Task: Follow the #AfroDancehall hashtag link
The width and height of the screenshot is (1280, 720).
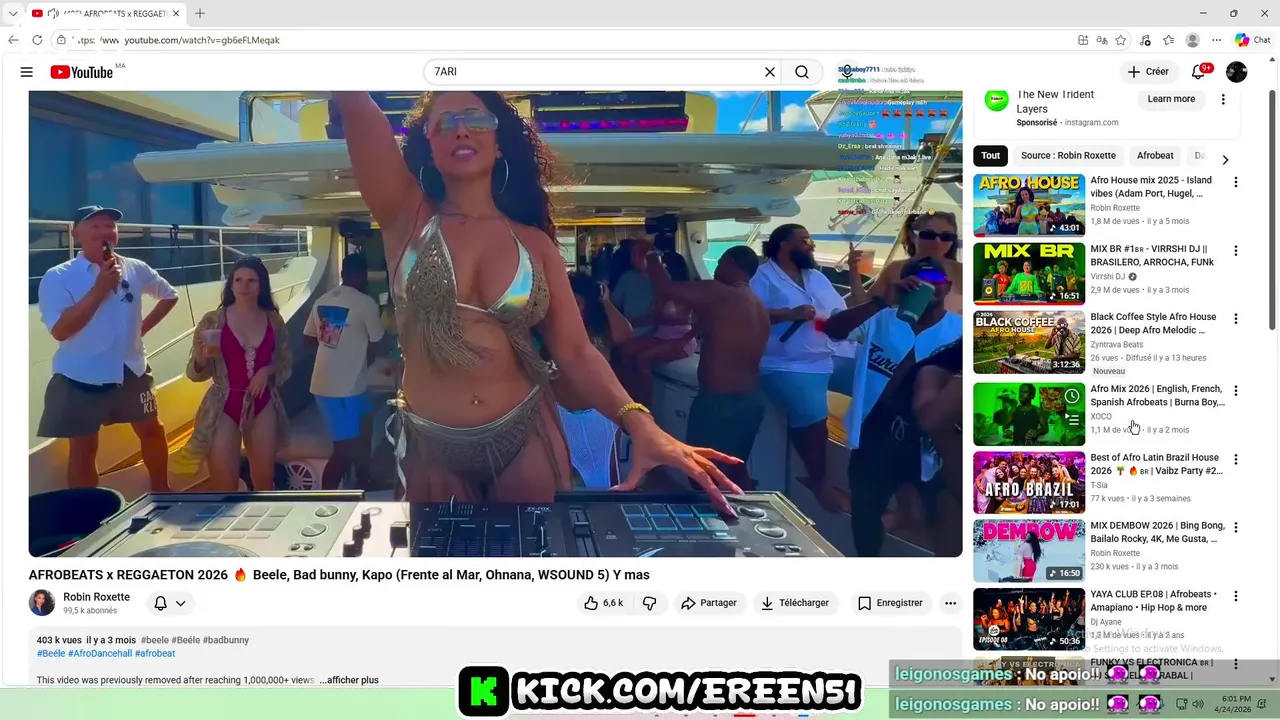Action: point(100,653)
